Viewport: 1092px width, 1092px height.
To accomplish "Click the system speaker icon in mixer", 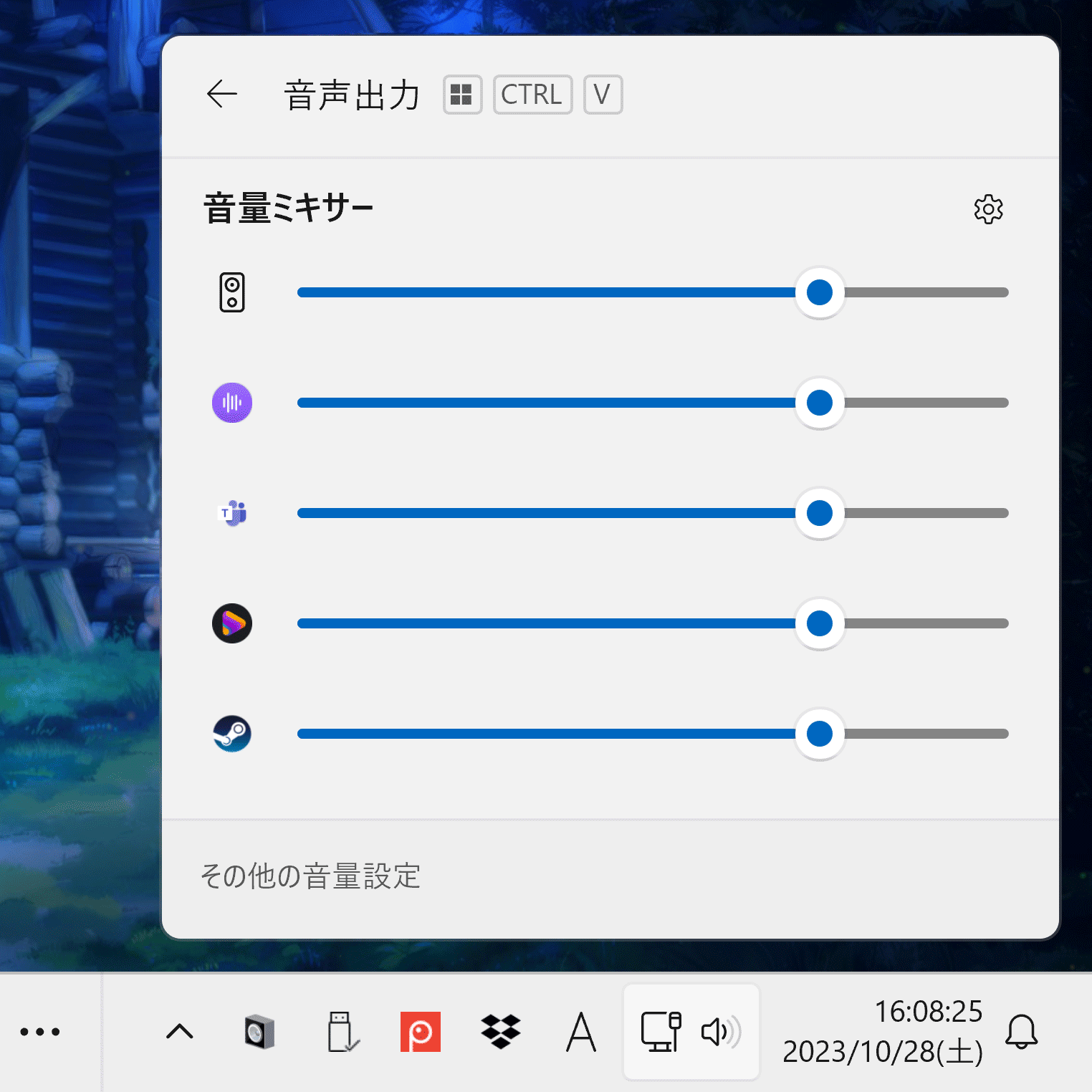I will click(x=231, y=292).
